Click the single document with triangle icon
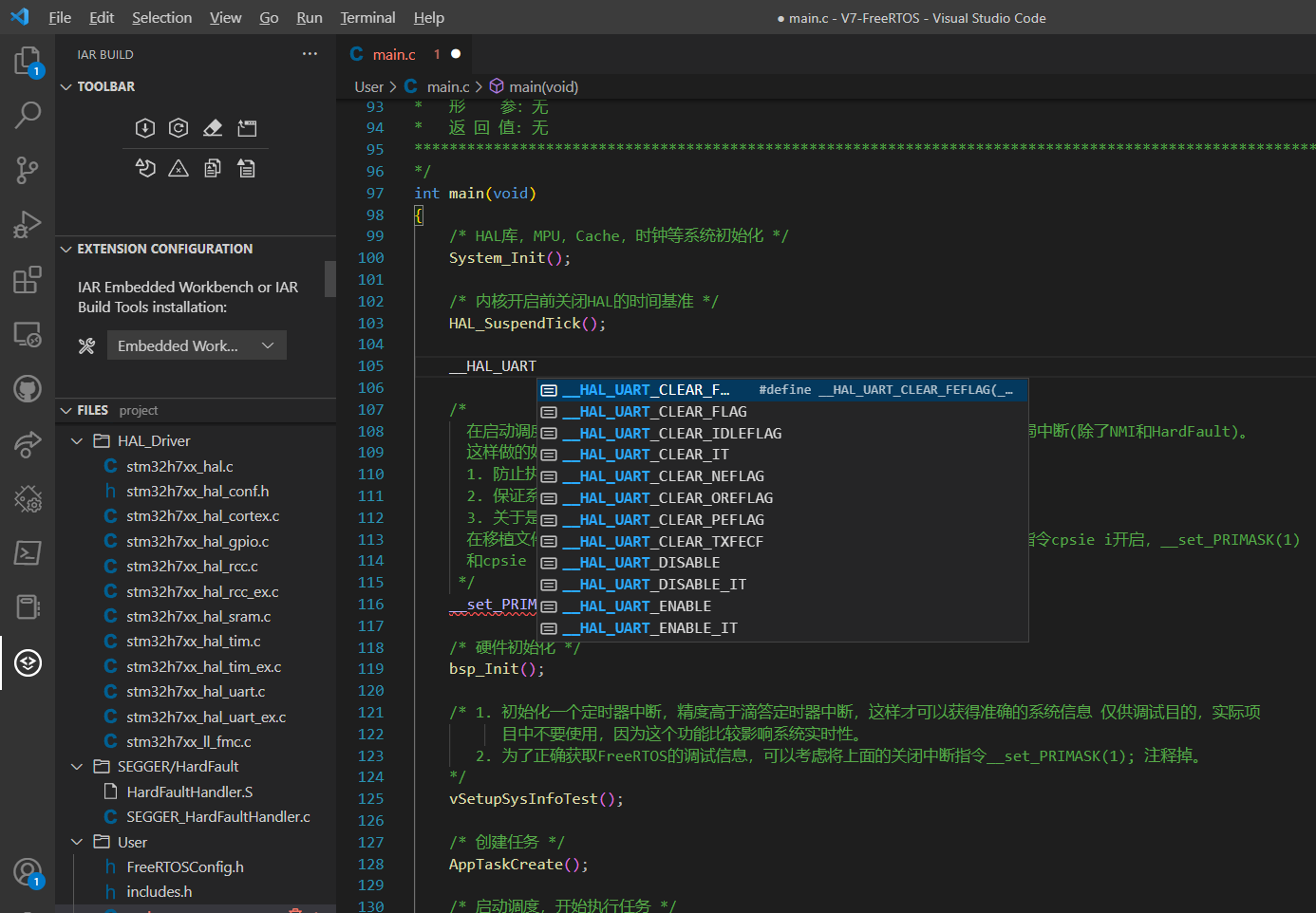The image size is (1316, 913). (x=247, y=169)
